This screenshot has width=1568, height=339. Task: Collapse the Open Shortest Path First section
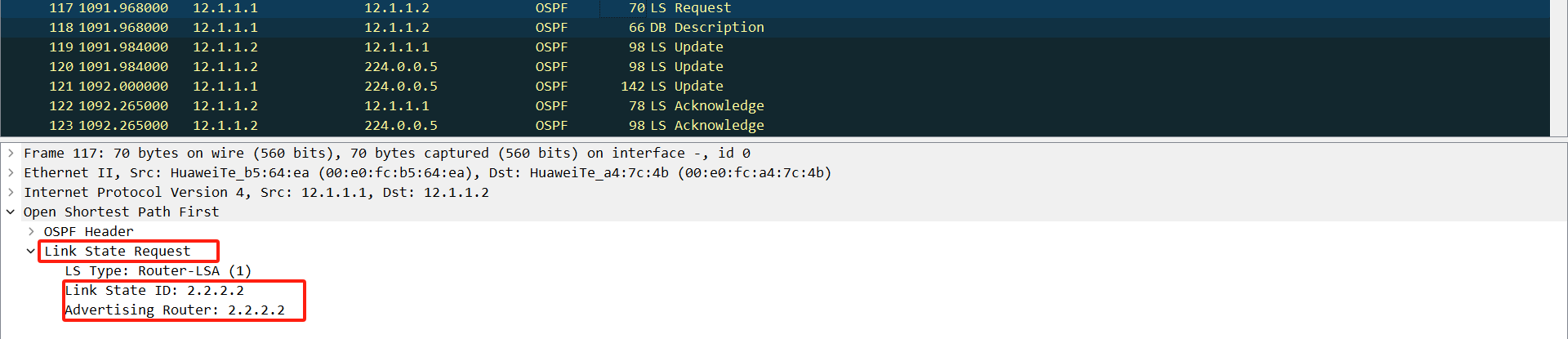pyautogui.click(x=11, y=212)
